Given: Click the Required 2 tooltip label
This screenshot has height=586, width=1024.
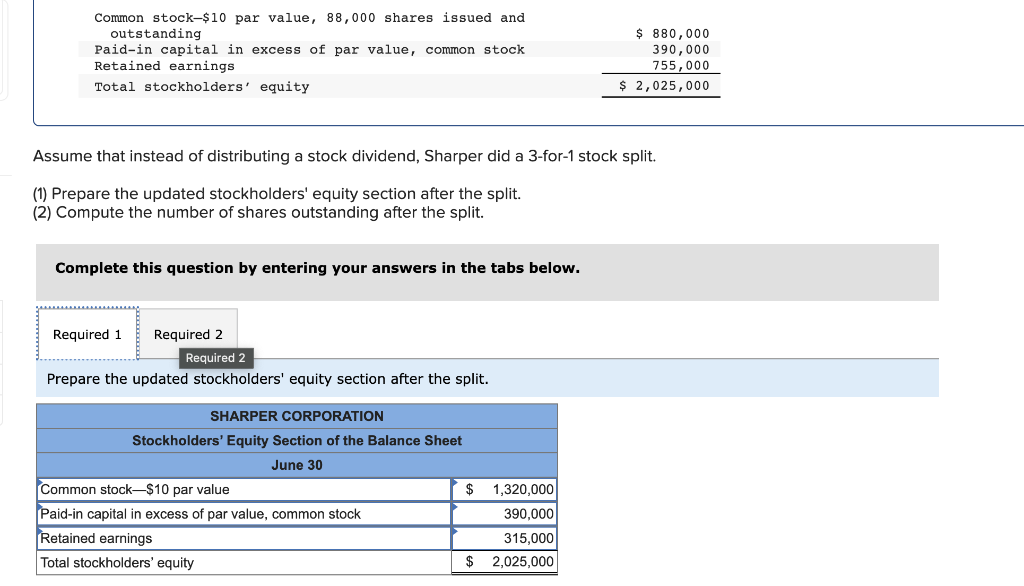Looking at the screenshot, I should [x=217, y=357].
